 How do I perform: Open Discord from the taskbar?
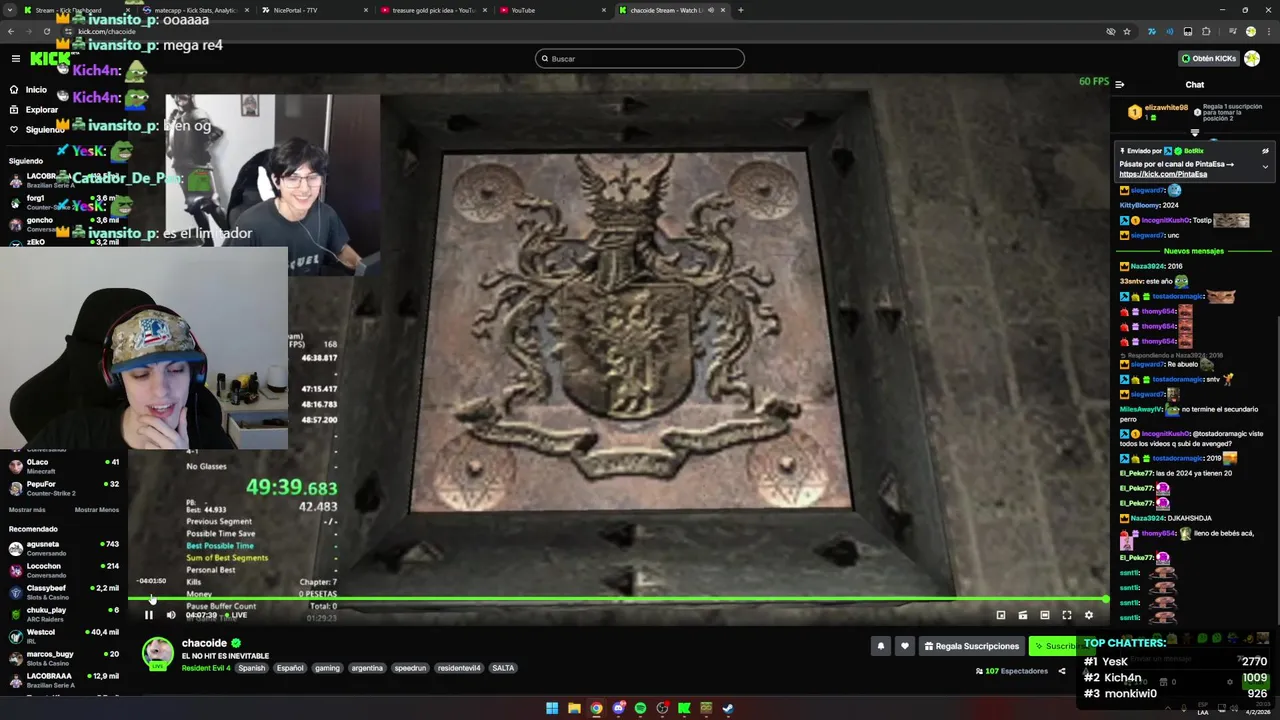coord(618,709)
